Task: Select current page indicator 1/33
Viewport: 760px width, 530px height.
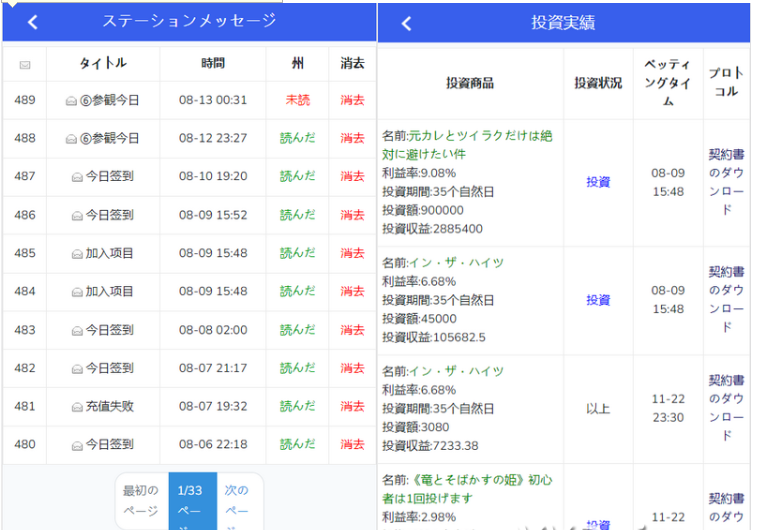Action: tap(190, 499)
